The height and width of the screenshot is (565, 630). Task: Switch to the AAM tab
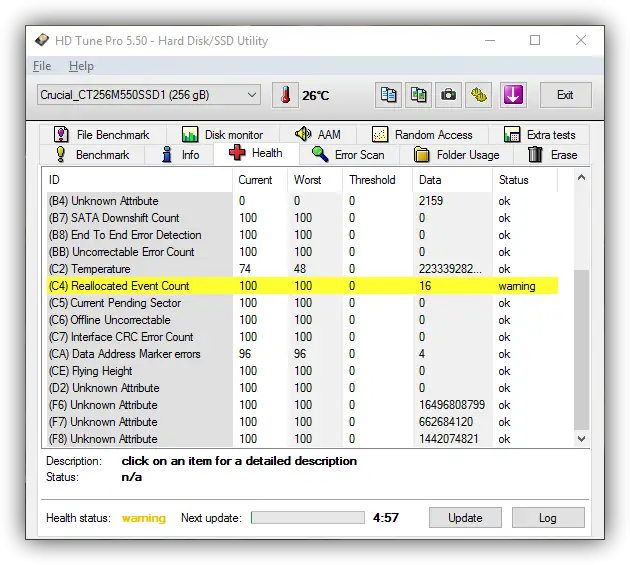[x=318, y=134]
